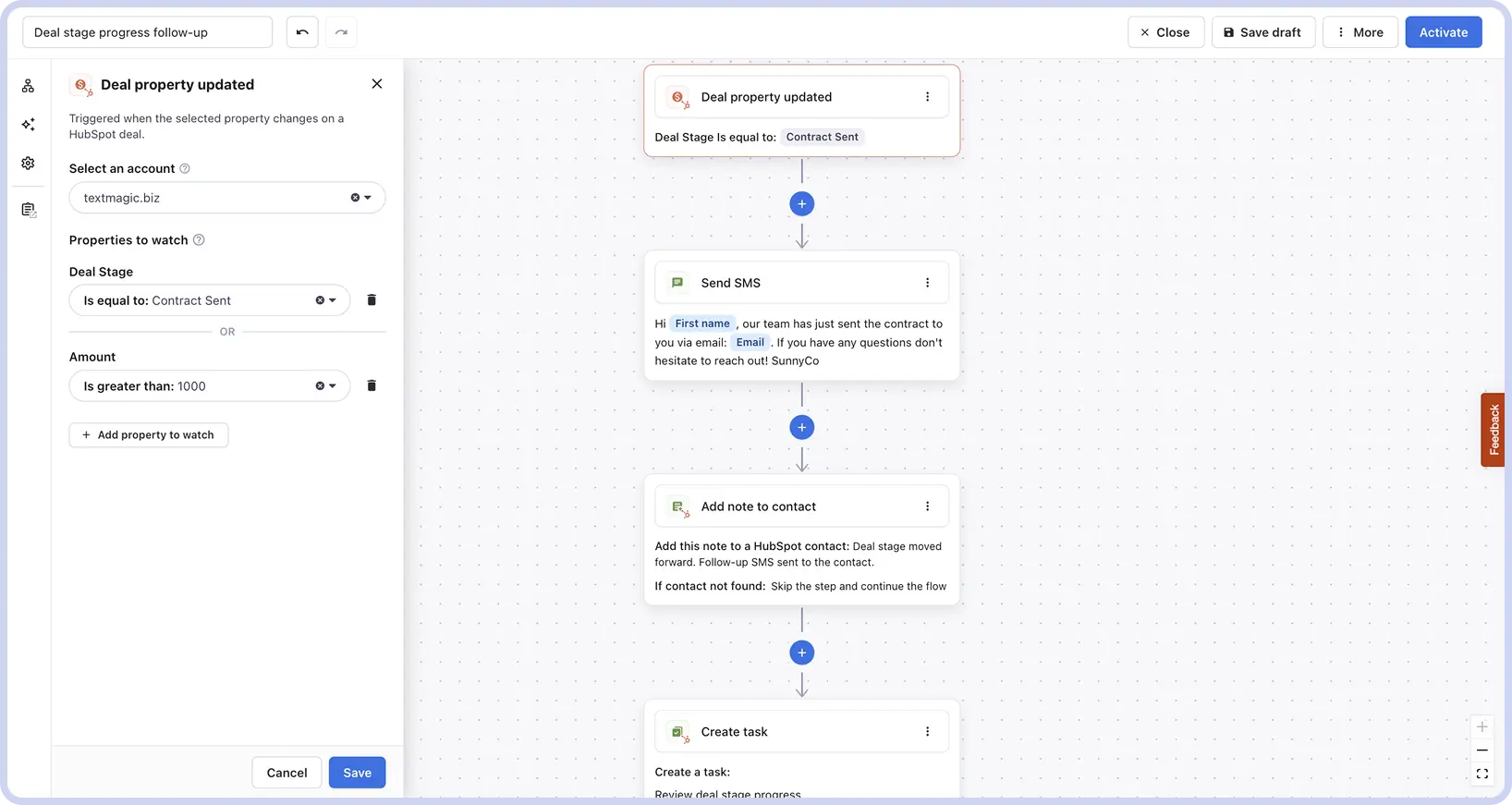
Task: Open options menu on Send SMS node
Action: (928, 283)
